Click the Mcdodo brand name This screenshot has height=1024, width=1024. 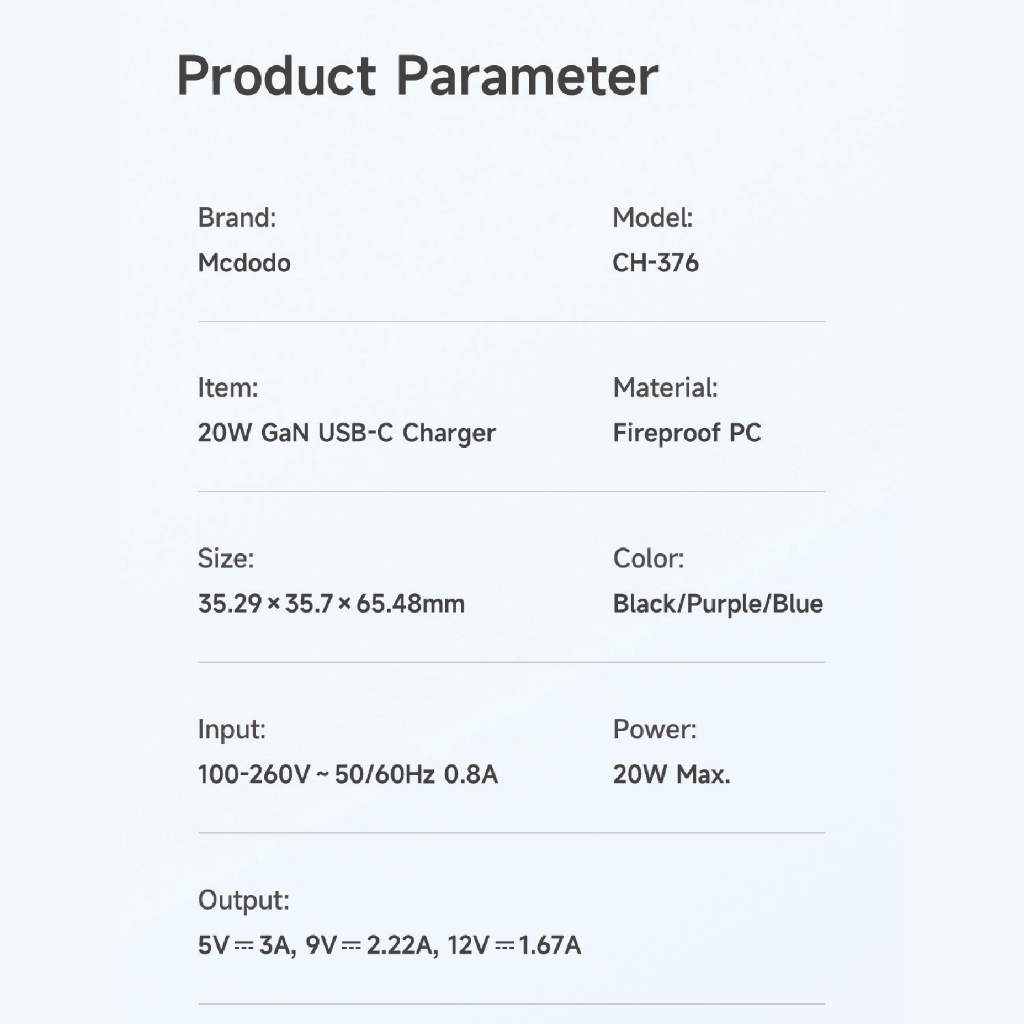[x=244, y=263]
